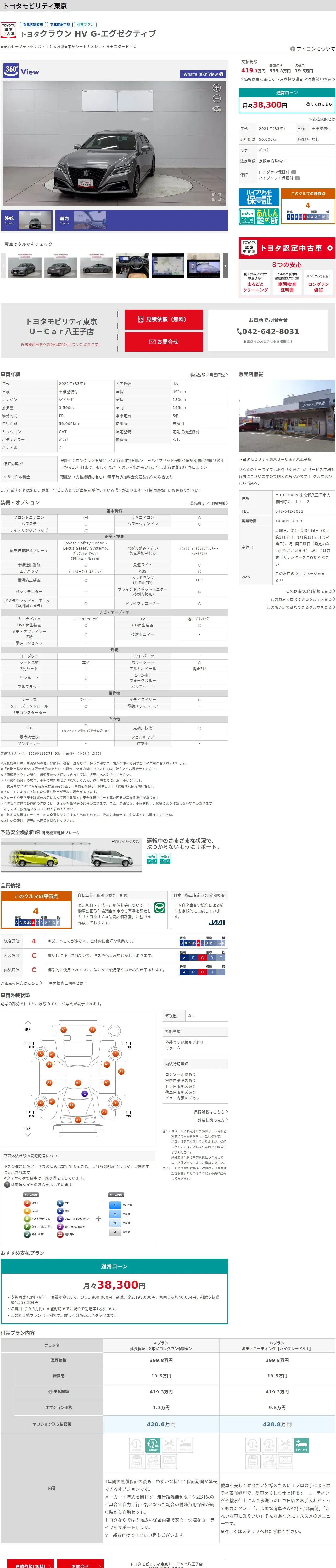Click the 月々38,300円 amount in the top loan box

[265, 105]
